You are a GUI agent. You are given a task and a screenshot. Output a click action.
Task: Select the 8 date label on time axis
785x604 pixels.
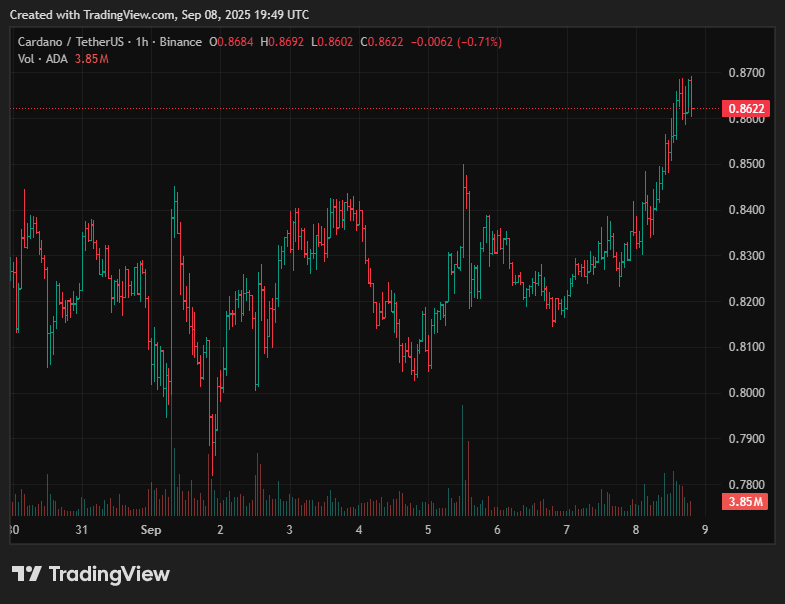coord(636,530)
